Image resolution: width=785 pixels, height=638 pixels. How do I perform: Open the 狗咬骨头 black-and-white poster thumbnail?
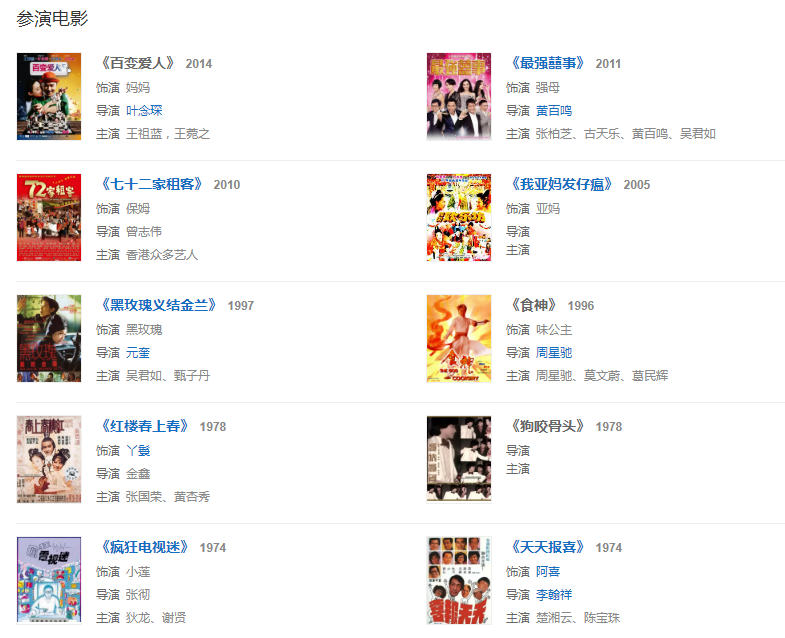click(459, 459)
